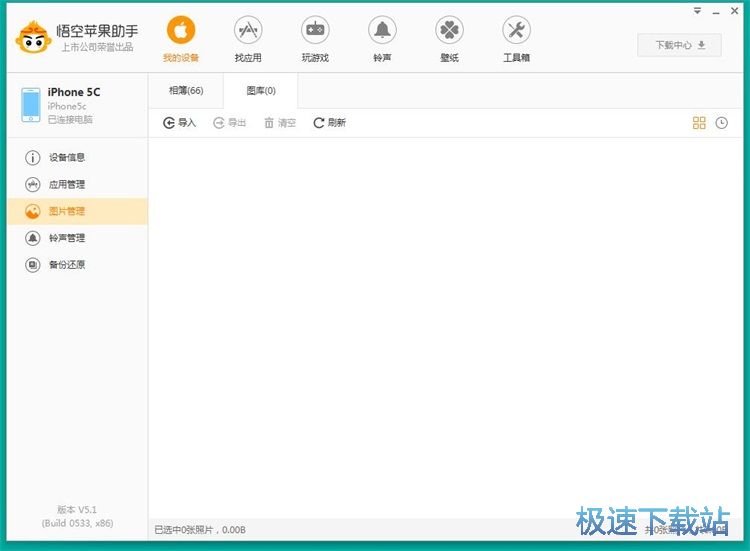This screenshot has width=750, height=551.
Task: Open the 壁纸 (Wallpapers) clover icon
Action: [449, 30]
